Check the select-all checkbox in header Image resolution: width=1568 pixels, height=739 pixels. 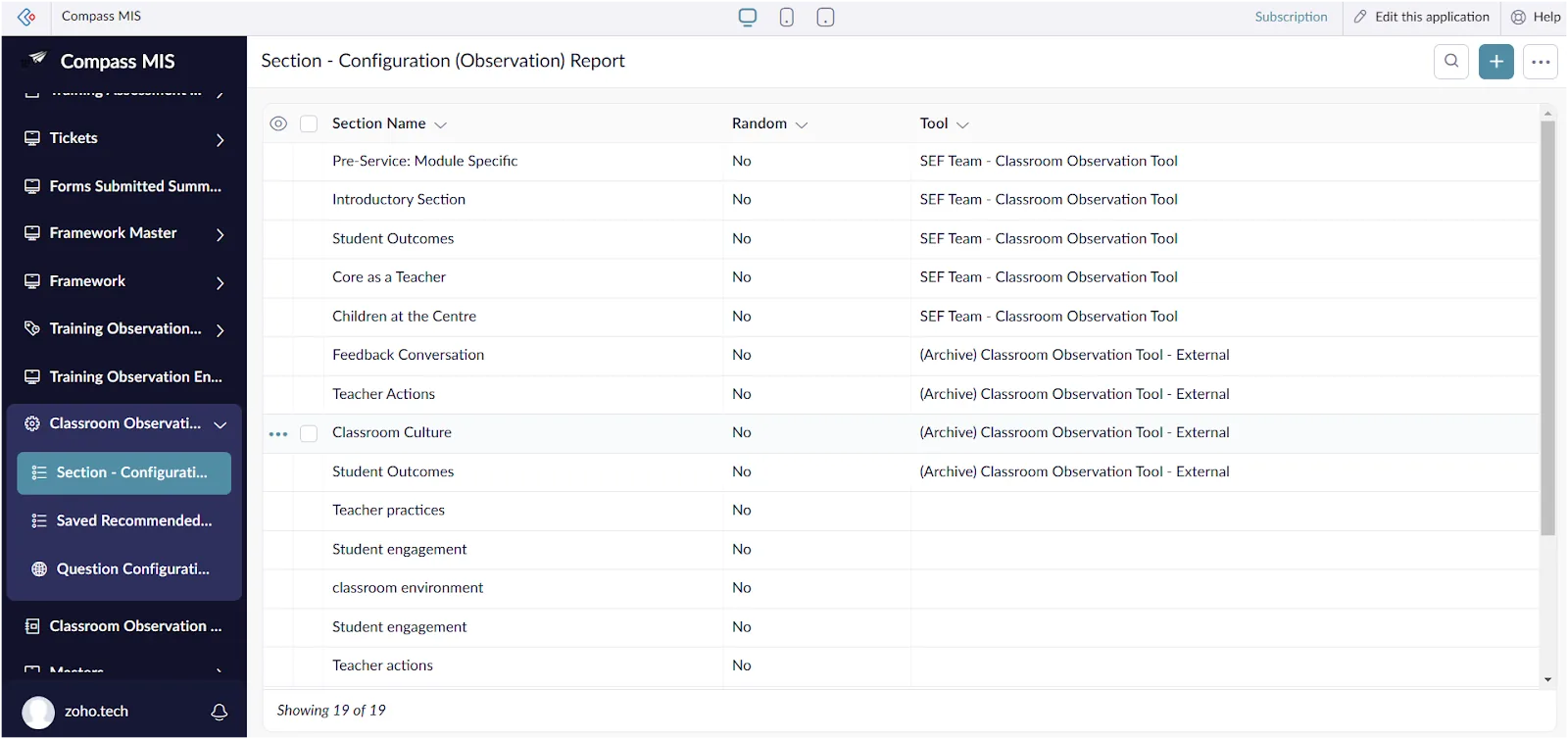309,123
